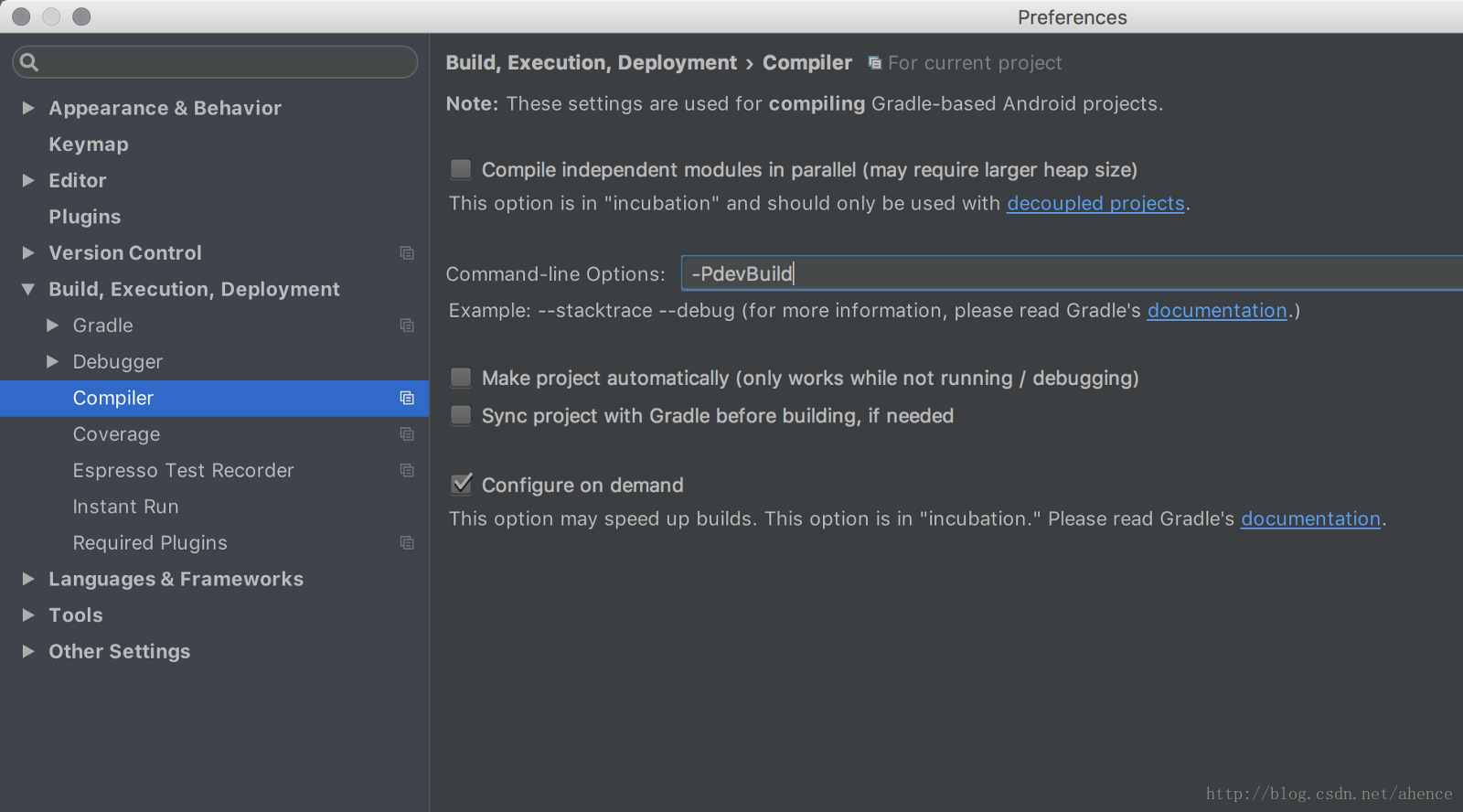Enable compile independent modules in parallel
Viewport: 1463px width, 812px height.
pyautogui.click(x=461, y=169)
